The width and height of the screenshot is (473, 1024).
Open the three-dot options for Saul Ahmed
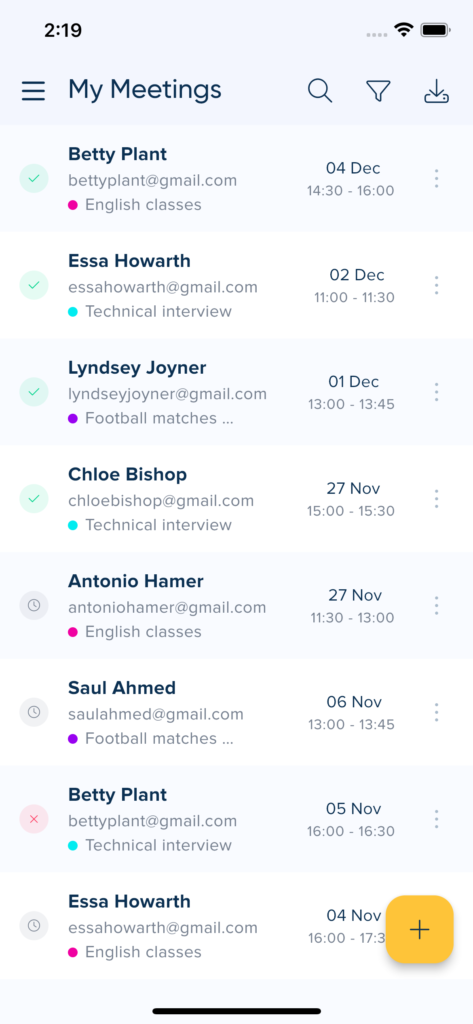click(x=436, y=712)
